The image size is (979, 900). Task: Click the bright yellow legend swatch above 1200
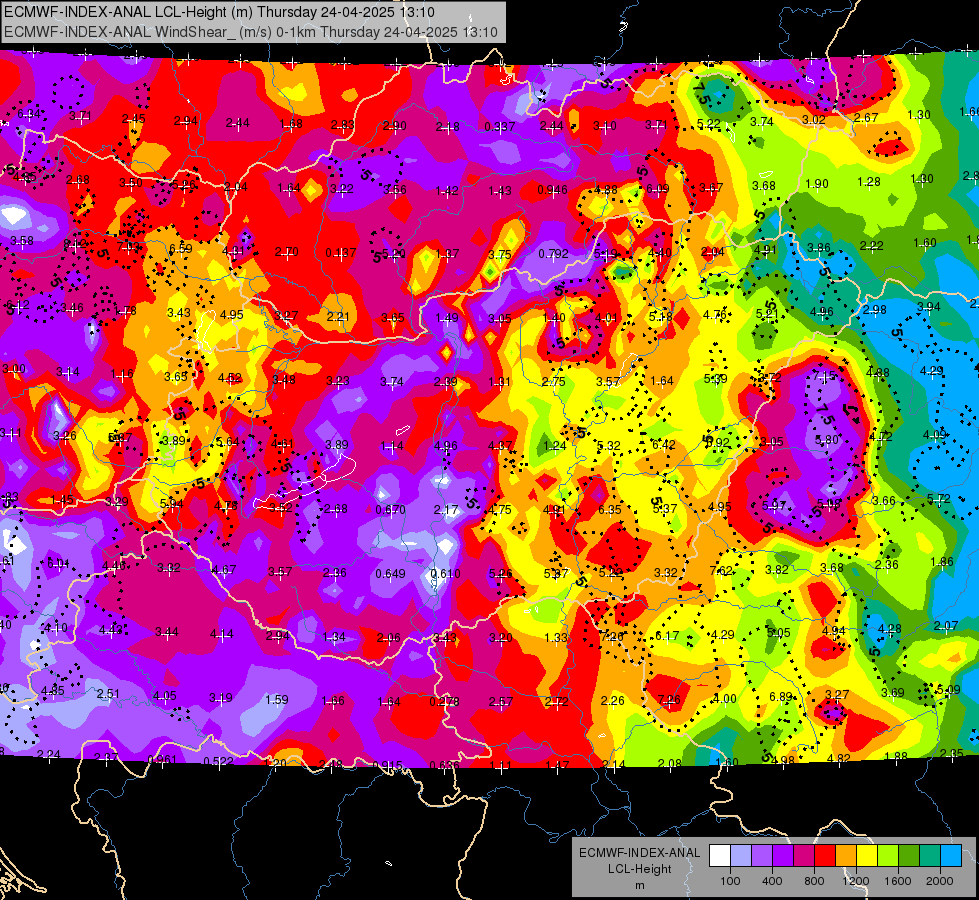click(x=867, y=856)
